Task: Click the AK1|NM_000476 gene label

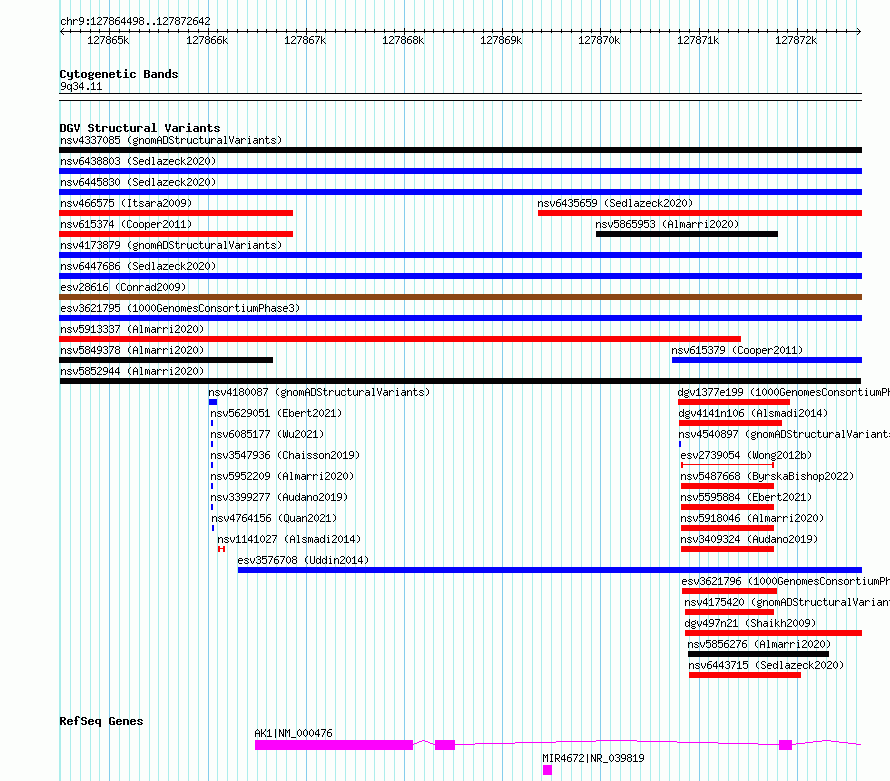Action: coord(293,733)
